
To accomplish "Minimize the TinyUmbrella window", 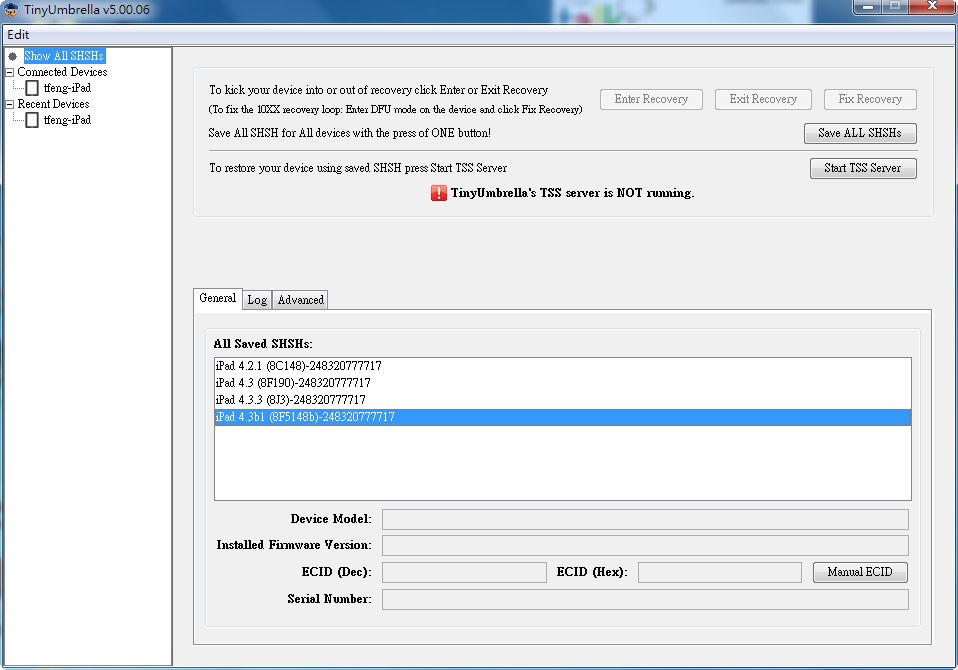I will pyautogui.click(x=868, y=7).
